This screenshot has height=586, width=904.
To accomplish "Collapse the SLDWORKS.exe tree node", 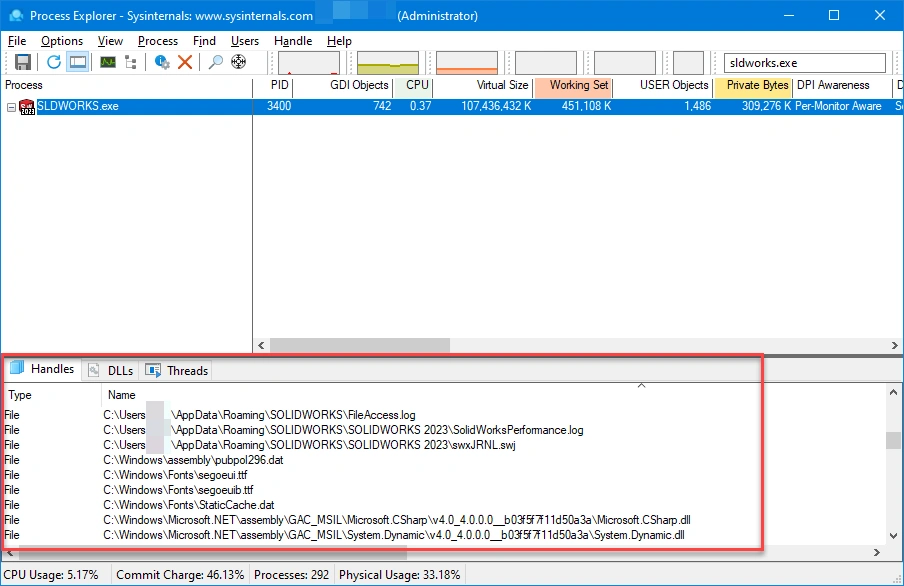I will (11, 107).
